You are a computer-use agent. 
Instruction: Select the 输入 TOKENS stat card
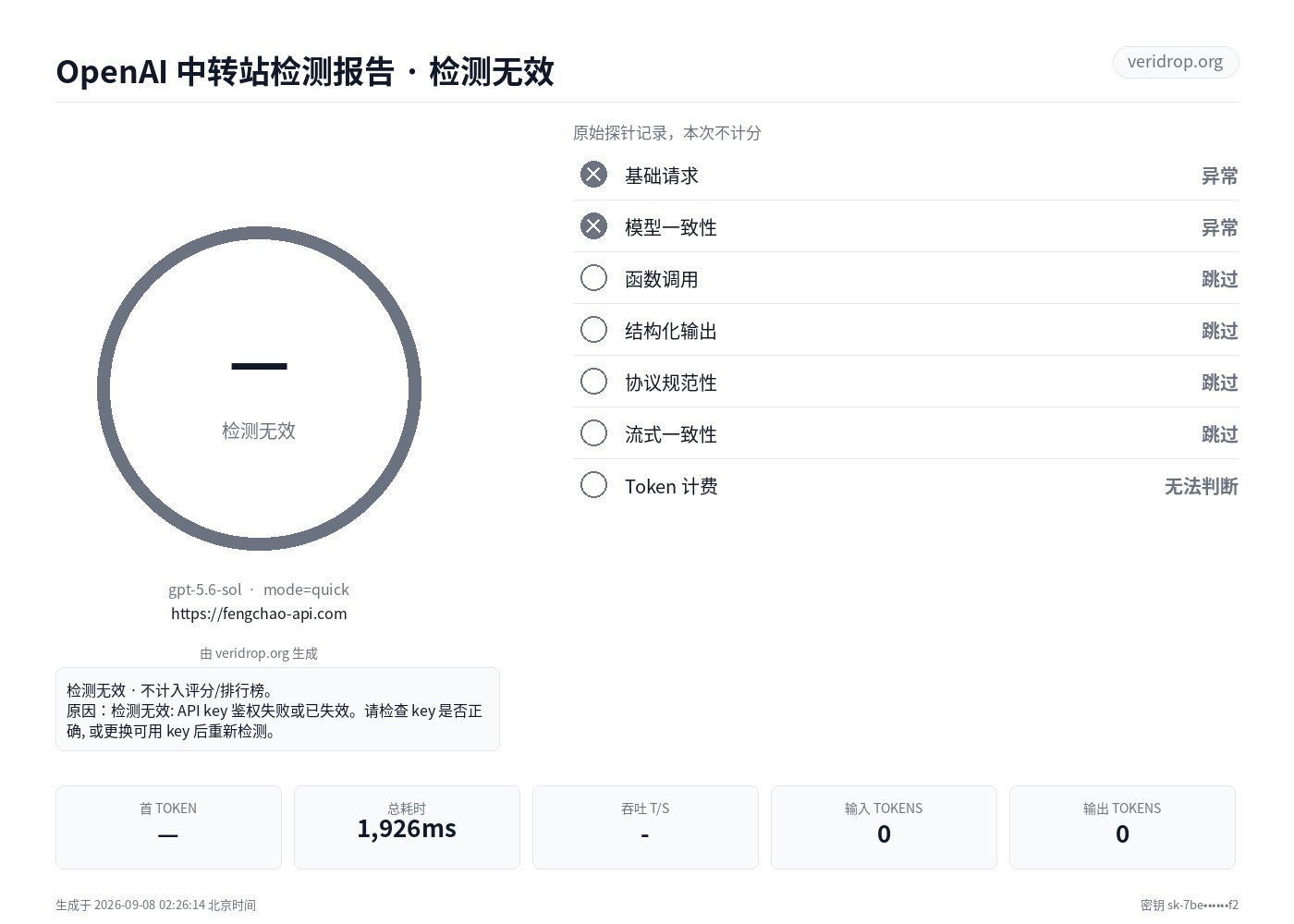click(884, 827)
